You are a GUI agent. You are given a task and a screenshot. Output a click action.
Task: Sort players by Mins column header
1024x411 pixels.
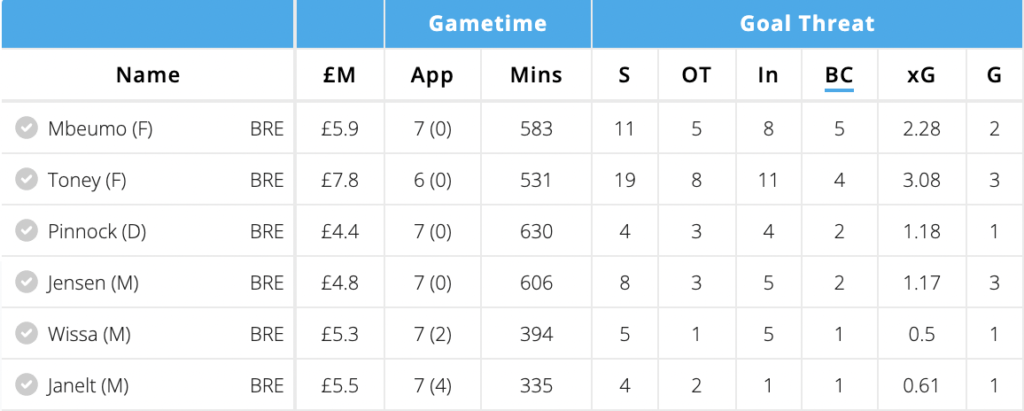[536, 75]
